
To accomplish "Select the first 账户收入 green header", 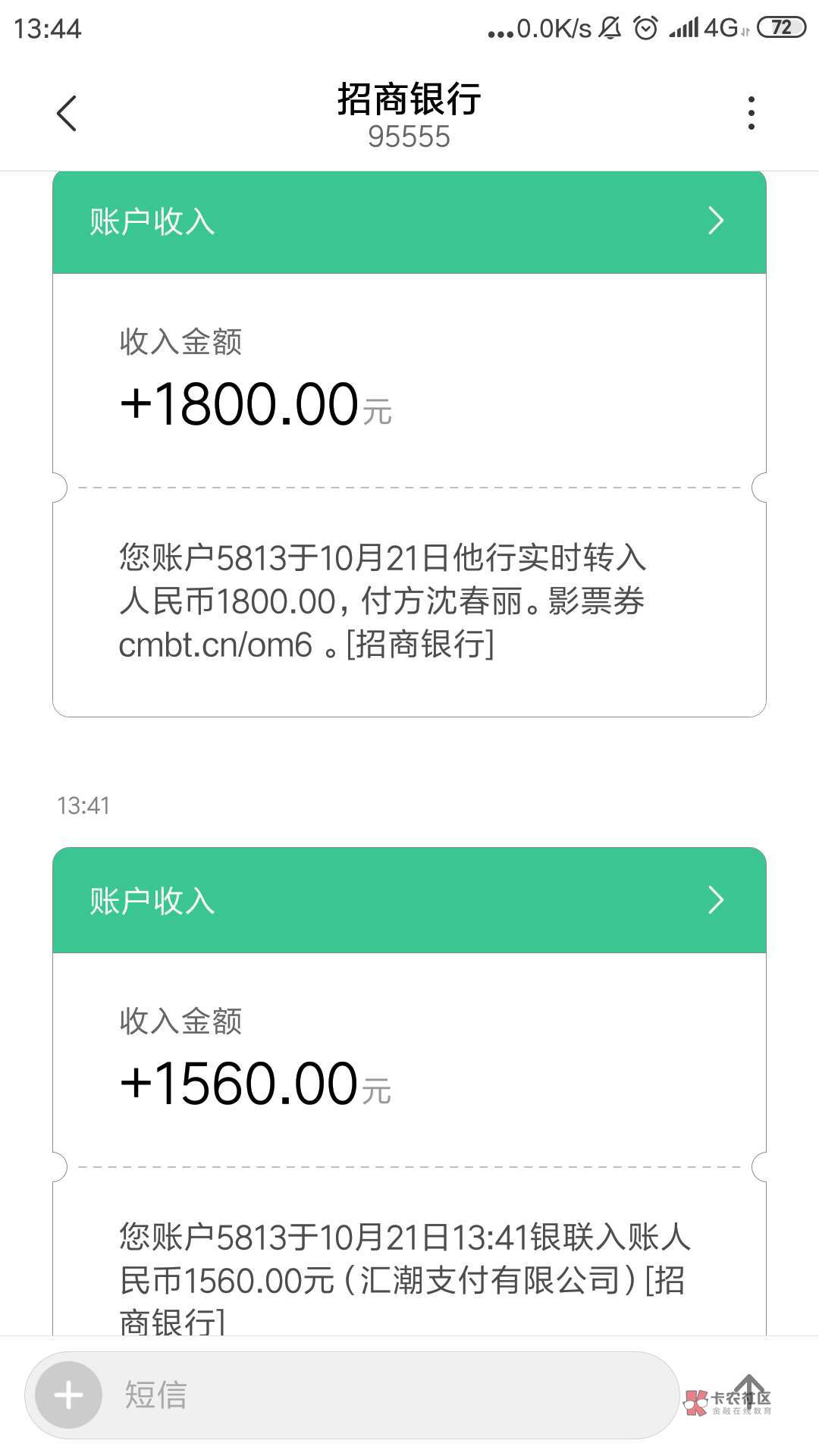I will (x=379, y=221).
